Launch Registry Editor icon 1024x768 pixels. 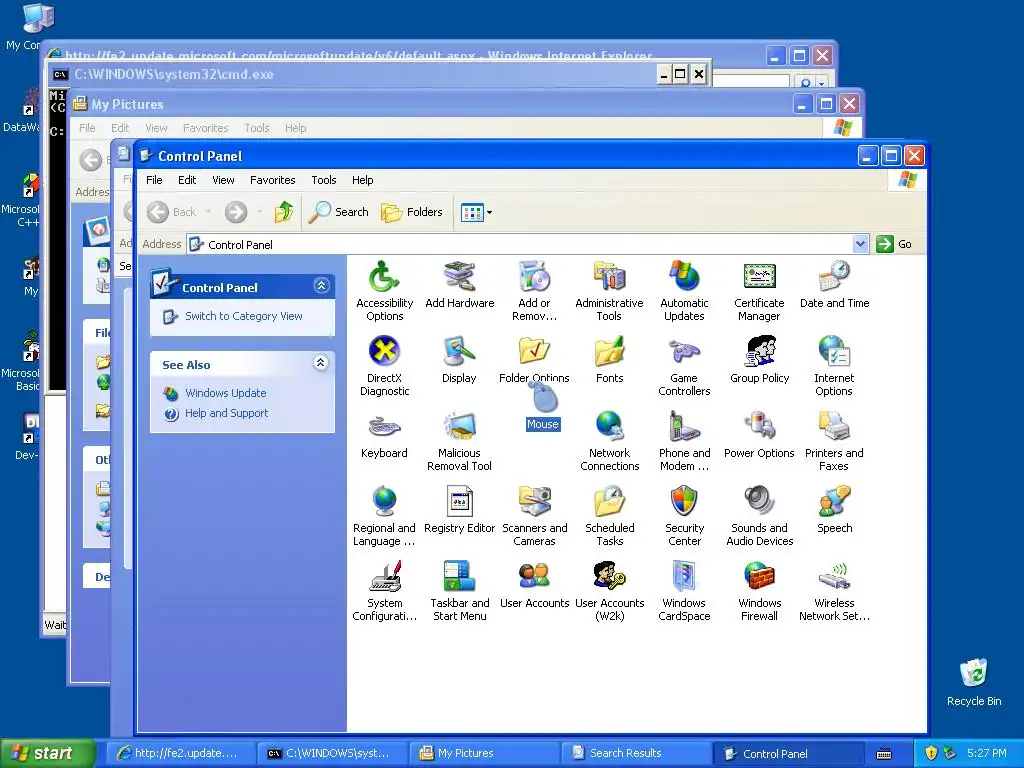point(459,510)
